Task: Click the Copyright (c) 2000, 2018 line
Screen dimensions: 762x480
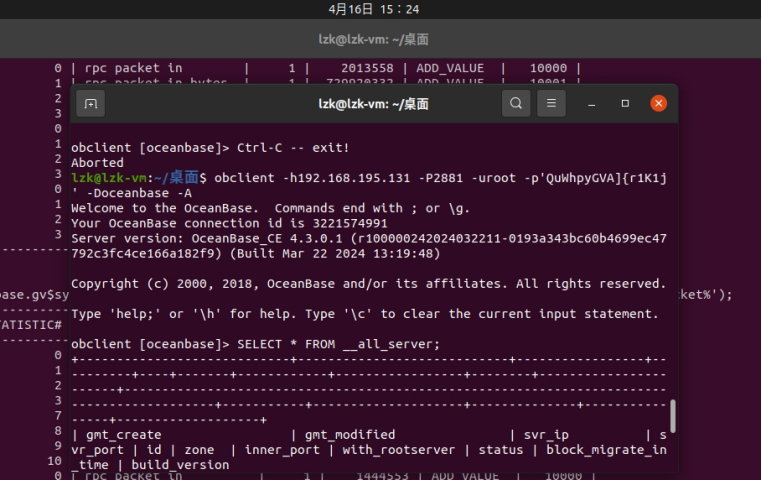Action: [368, 284]
